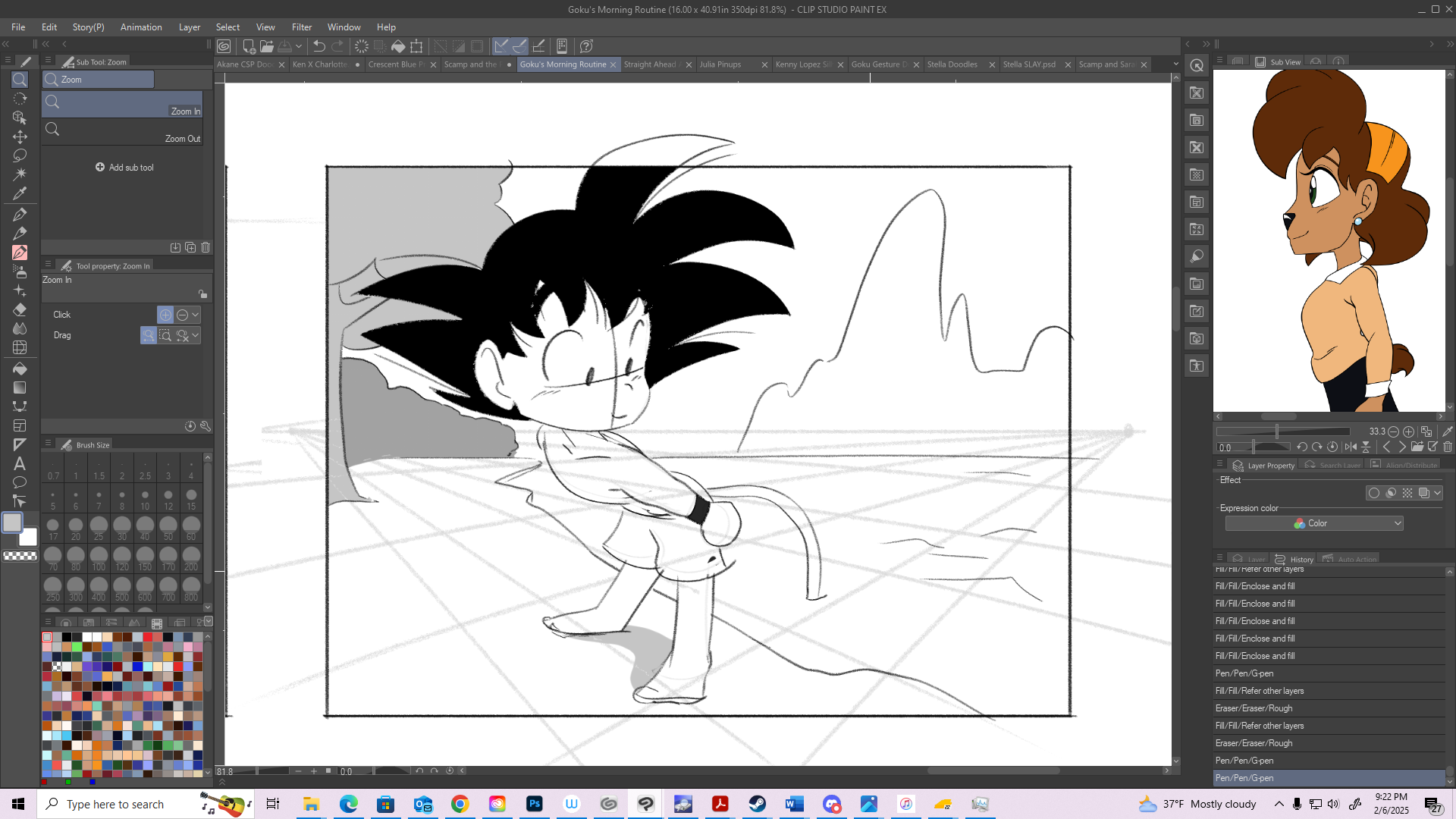Adjust the sub view zoom slider
The image size is (1456, 819).
tap(1277, 431)
